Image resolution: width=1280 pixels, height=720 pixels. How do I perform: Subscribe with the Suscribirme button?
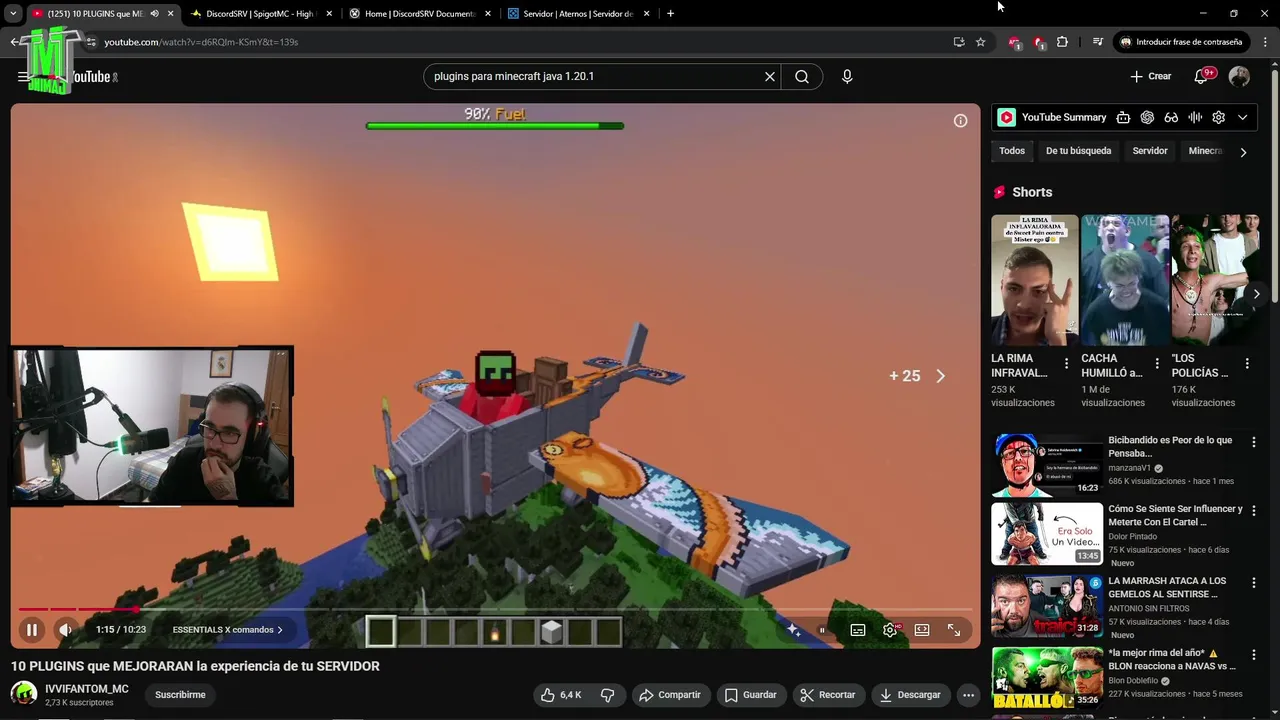point(180,695)
